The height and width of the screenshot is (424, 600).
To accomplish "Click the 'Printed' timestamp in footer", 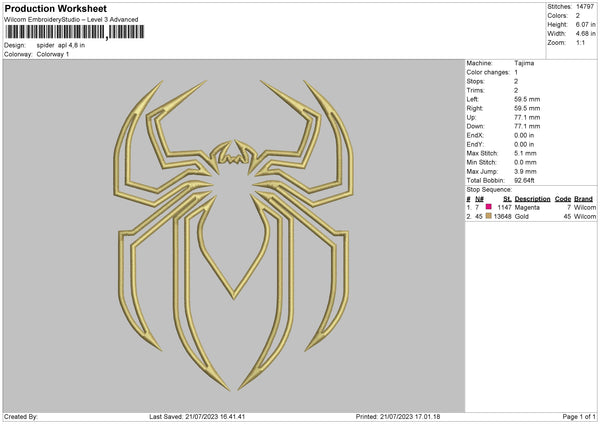I will pyautogui.click(x=398, y=417).
